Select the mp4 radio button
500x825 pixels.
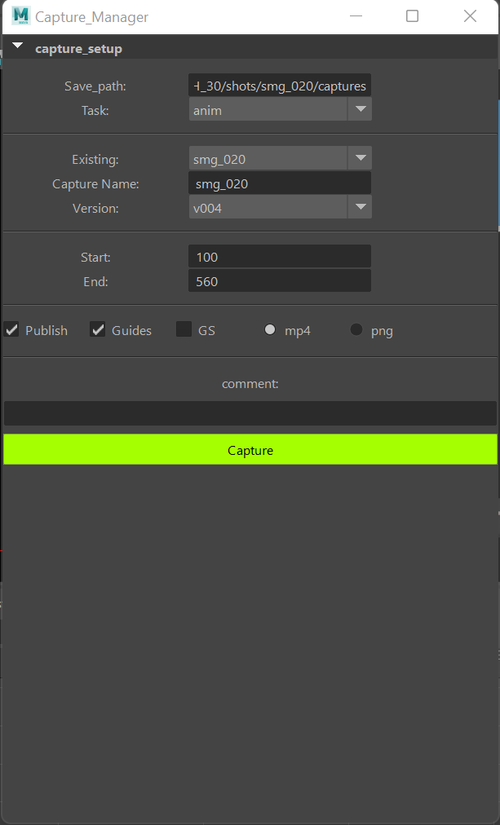click(x=270, y=330)
